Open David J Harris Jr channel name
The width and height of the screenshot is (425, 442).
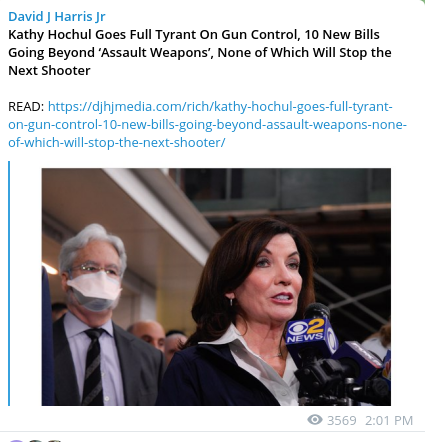(x=57, y=16)
